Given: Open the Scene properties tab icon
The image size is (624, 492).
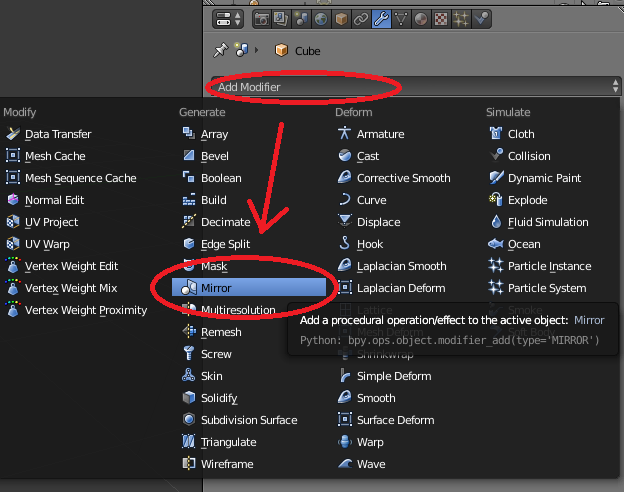Looking at the screenshot, I should pos(302,19).
